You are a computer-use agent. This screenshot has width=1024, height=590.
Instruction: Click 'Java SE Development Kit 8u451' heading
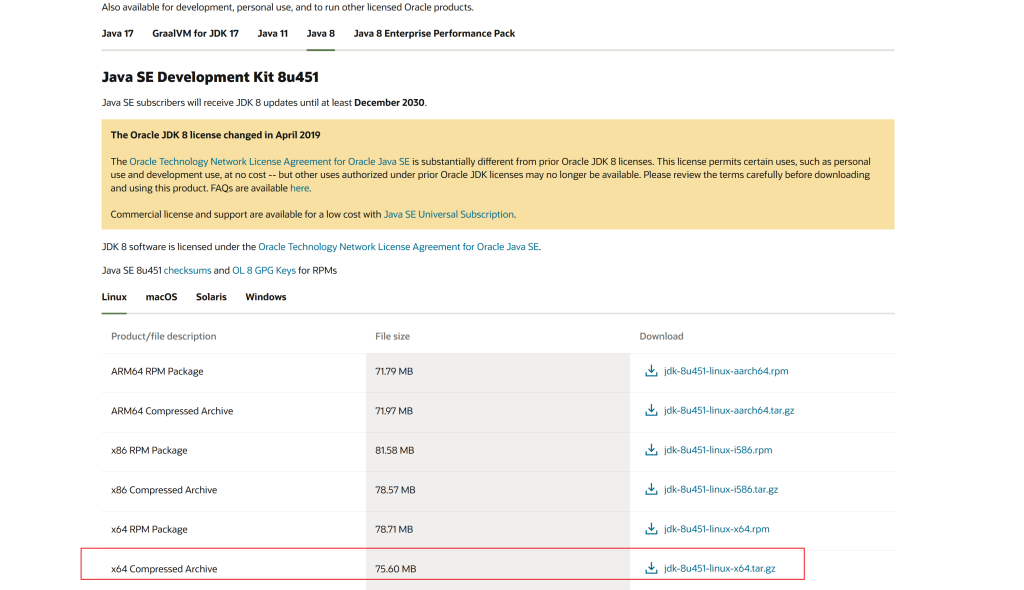pos(210,77)
